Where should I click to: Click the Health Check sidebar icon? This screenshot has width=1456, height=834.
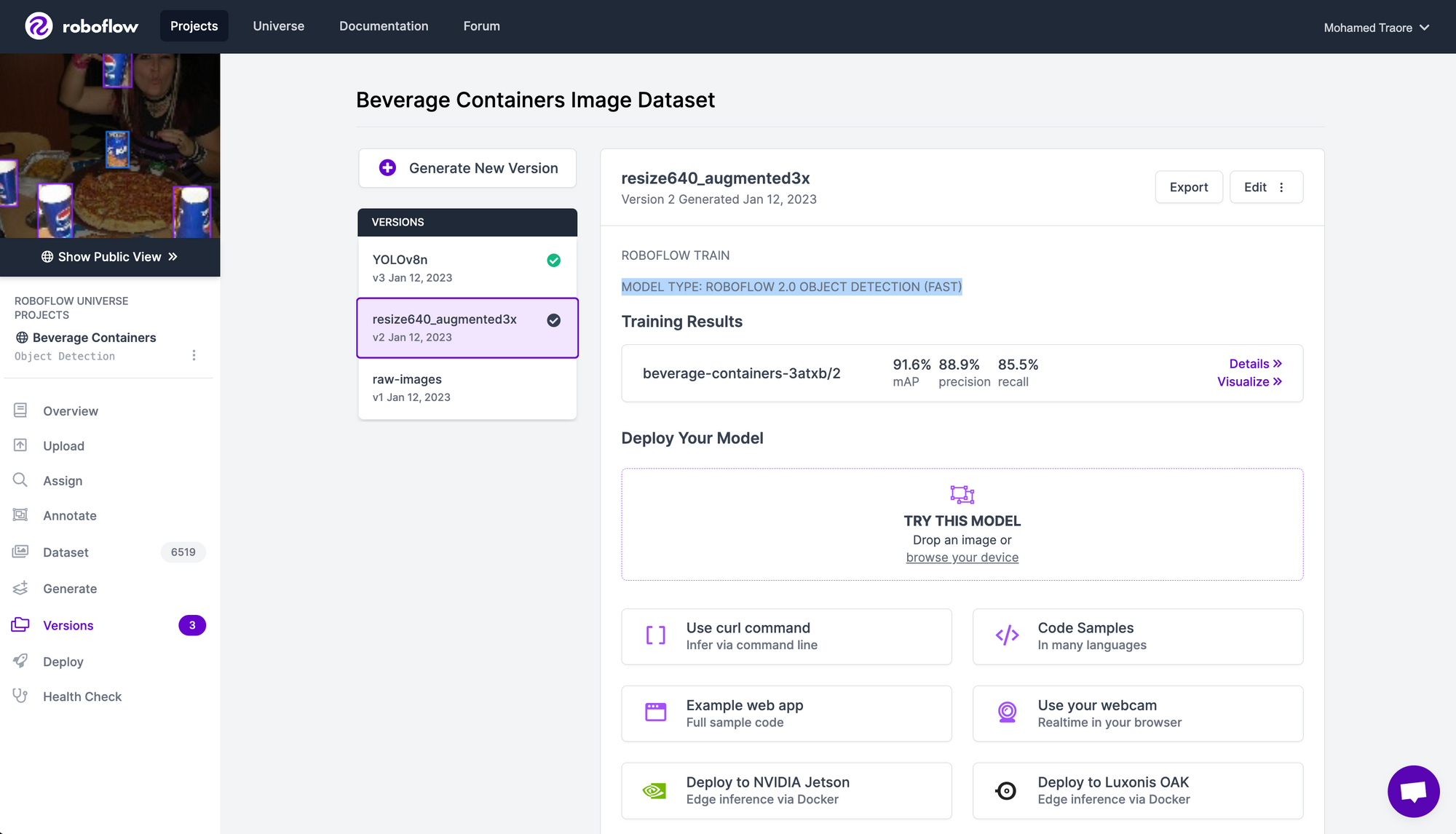coord(21,696)
